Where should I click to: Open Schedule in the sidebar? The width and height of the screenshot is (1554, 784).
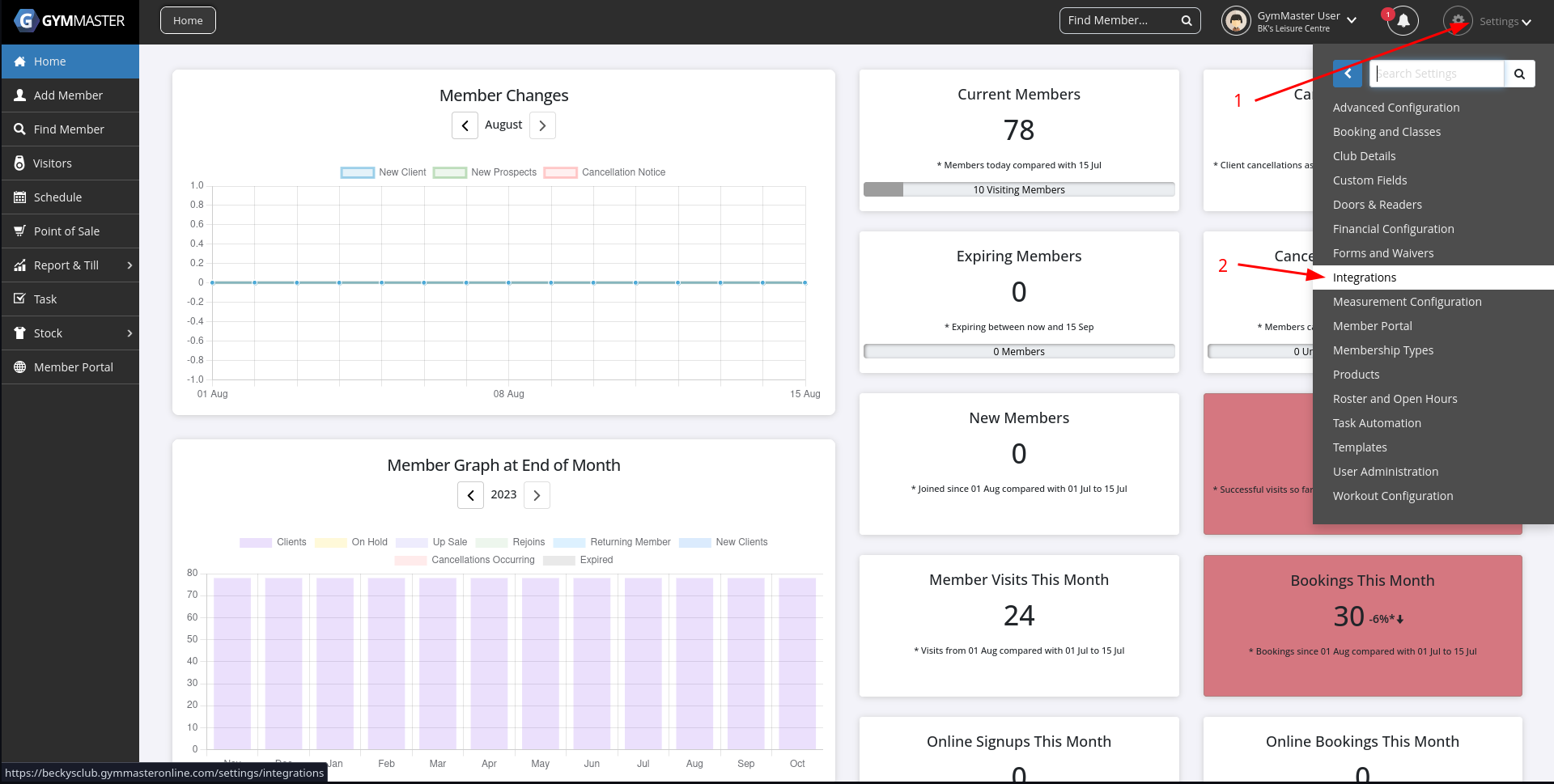click(x=57, y=197)
